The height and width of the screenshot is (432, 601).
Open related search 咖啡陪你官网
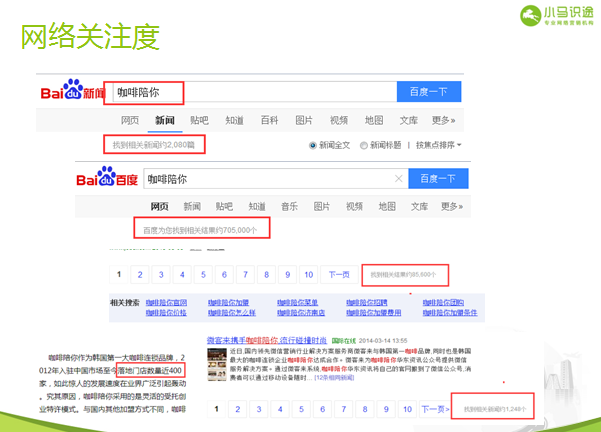[166, 302]
